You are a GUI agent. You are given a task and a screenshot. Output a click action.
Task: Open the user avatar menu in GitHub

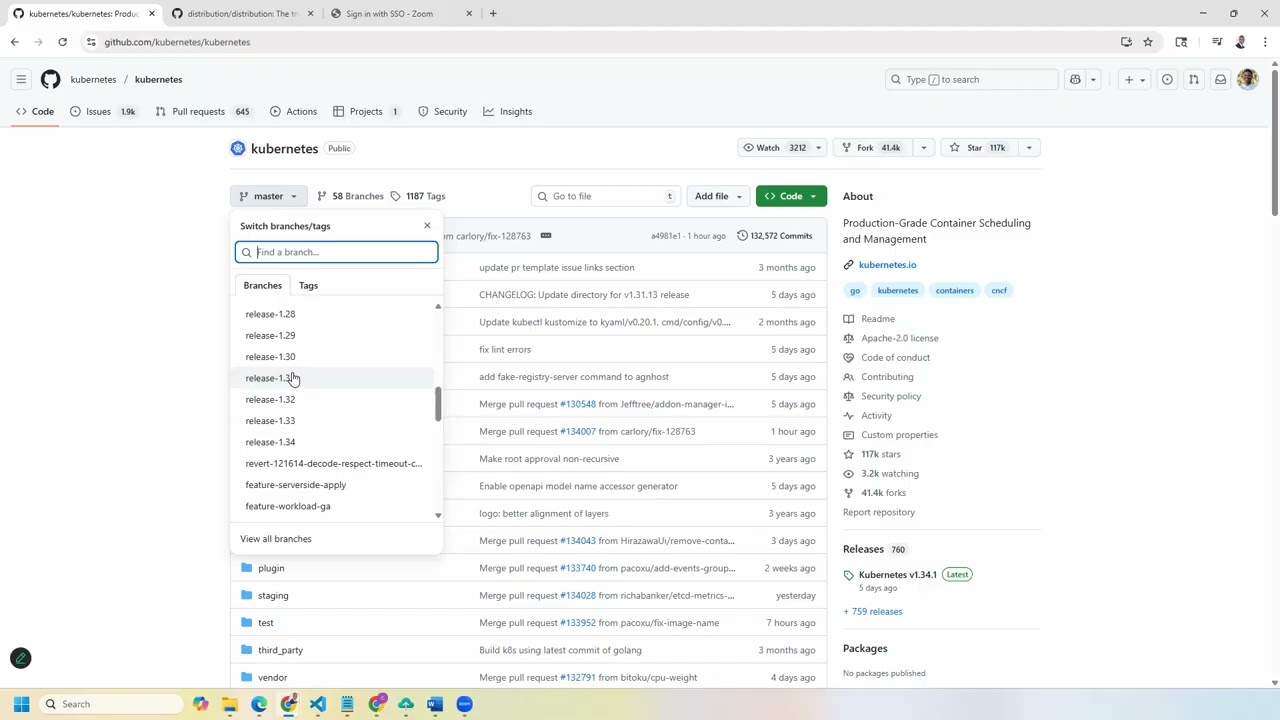pyautogui.click(x=1248, y=79)
